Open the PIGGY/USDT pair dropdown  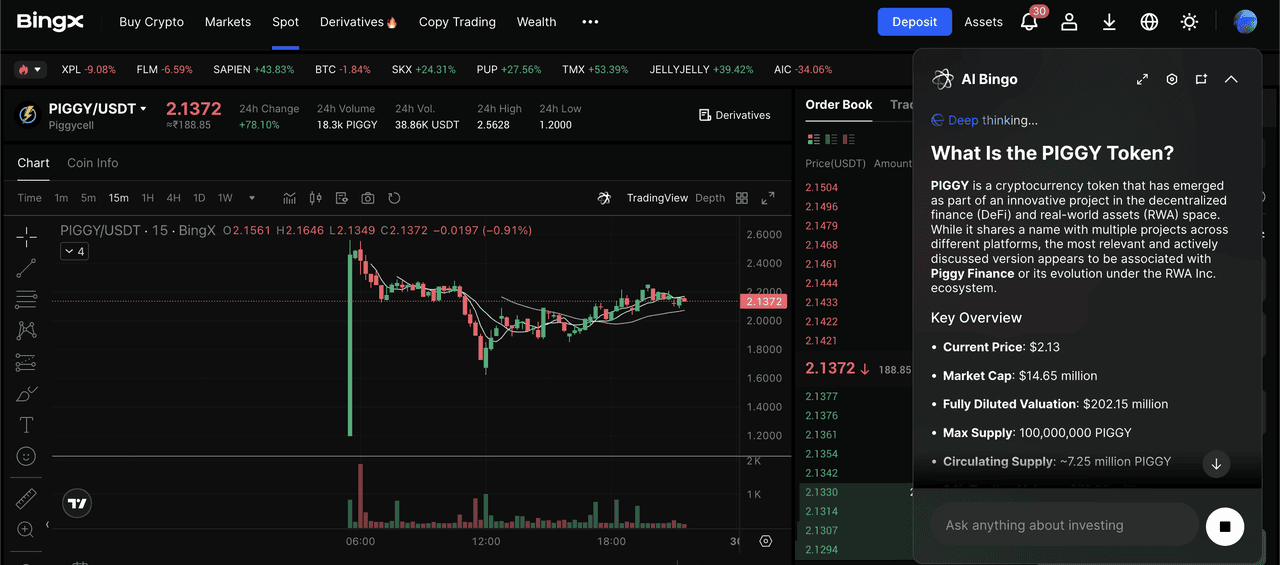coord(143,109)
